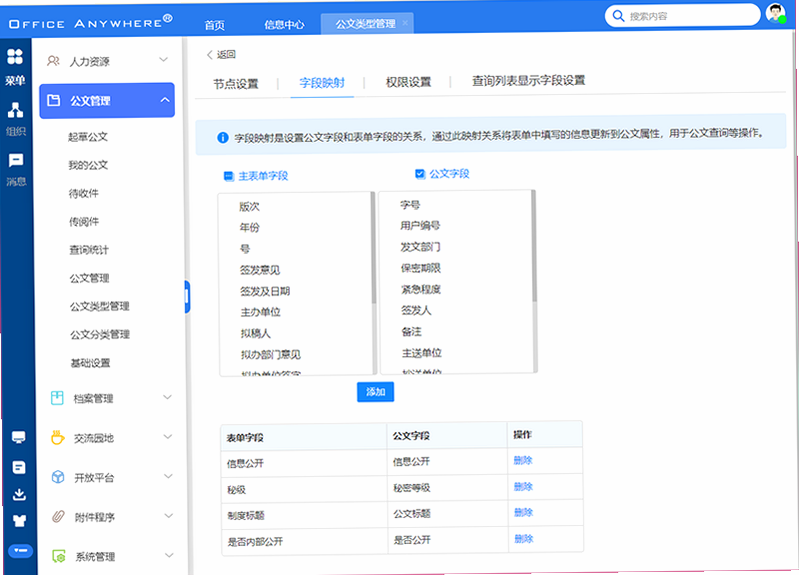Click the 返回 back link

click(x=222, y=55)
